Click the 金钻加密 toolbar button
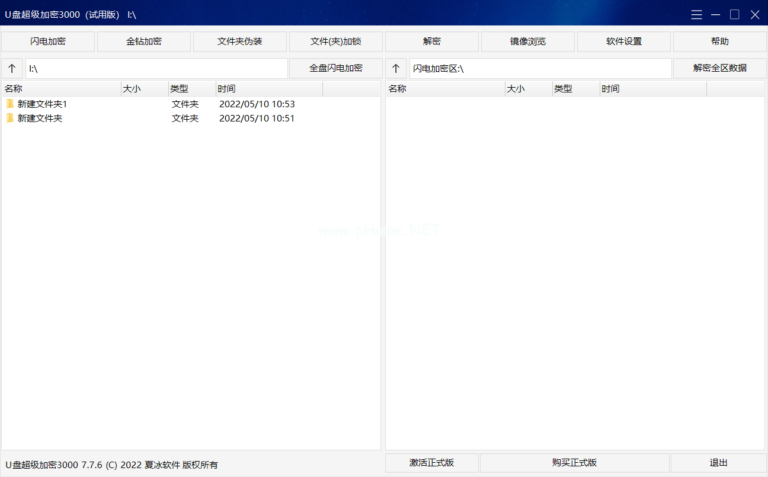768x477 pixels. tap(144, 42)
